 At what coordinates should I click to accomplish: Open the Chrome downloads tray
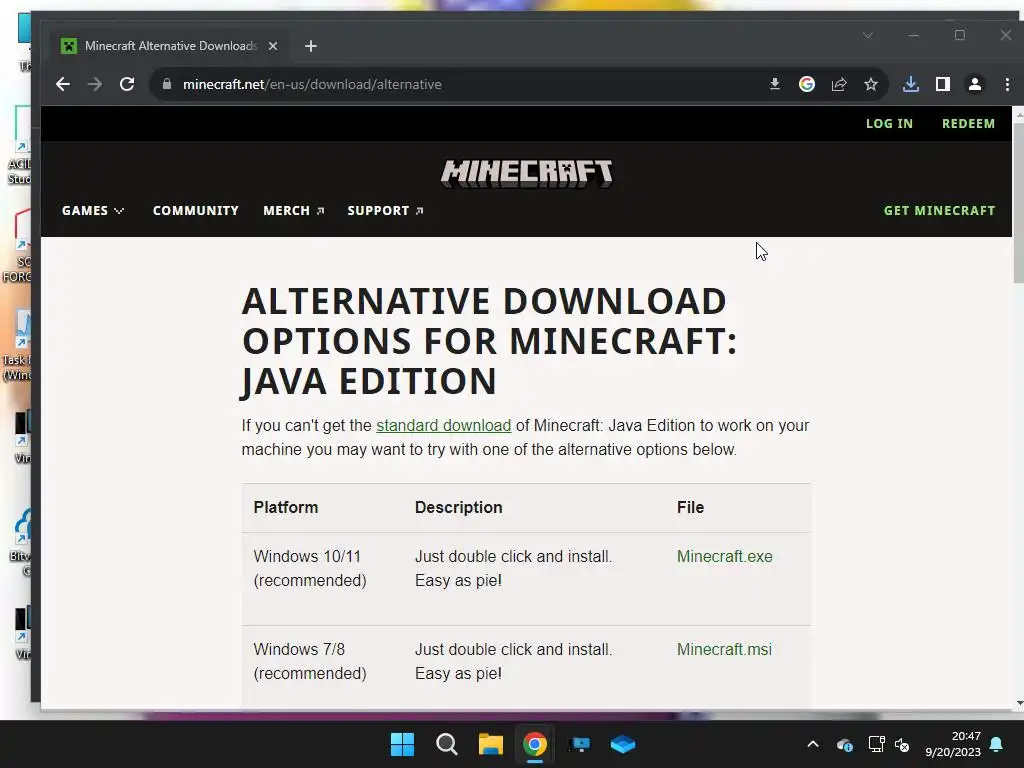pyautogui.click(x=910, y=84)
